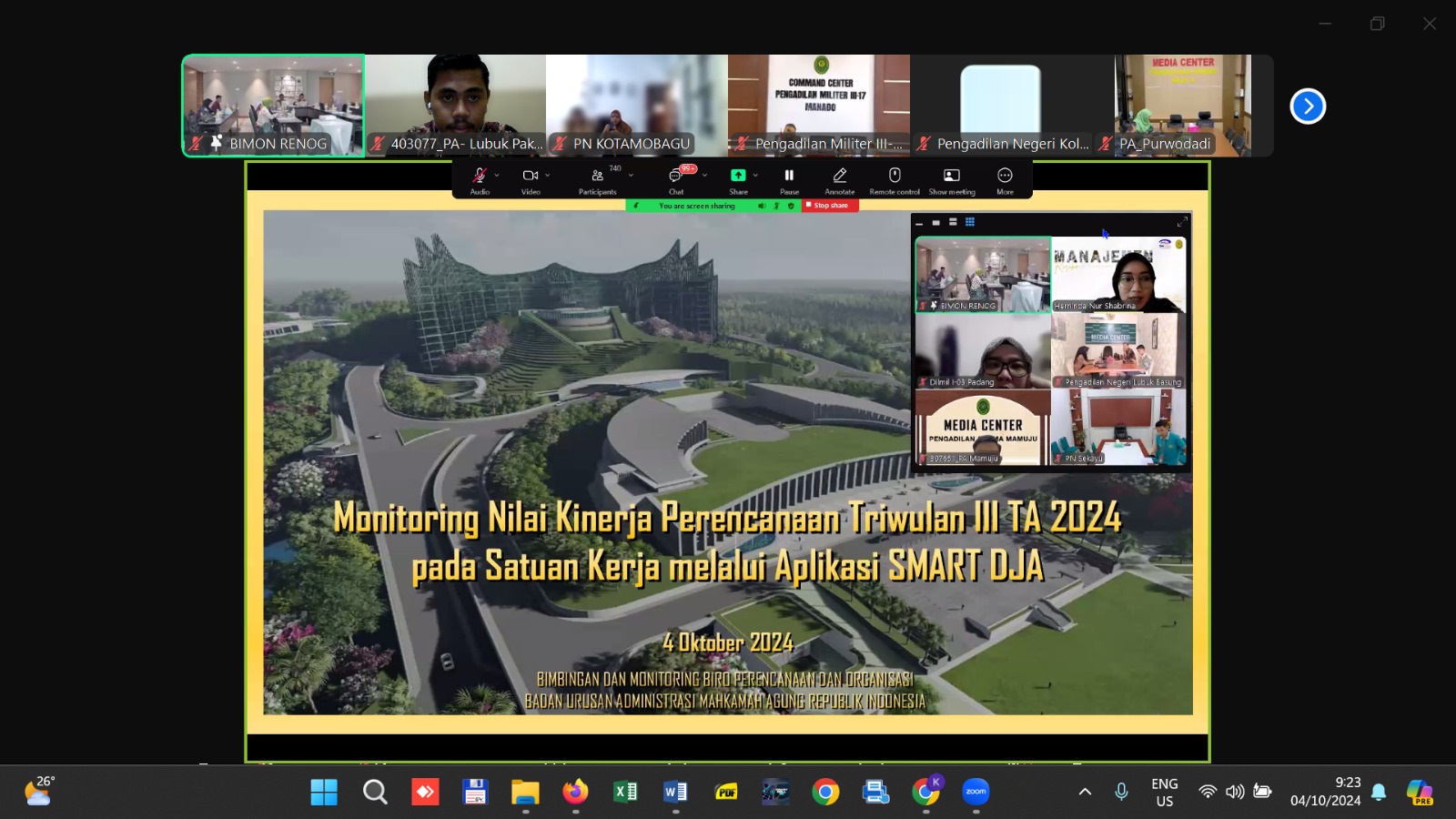Expand the Audio options arrow
The width and height of the screenshot is (1456, 819).
497,175
